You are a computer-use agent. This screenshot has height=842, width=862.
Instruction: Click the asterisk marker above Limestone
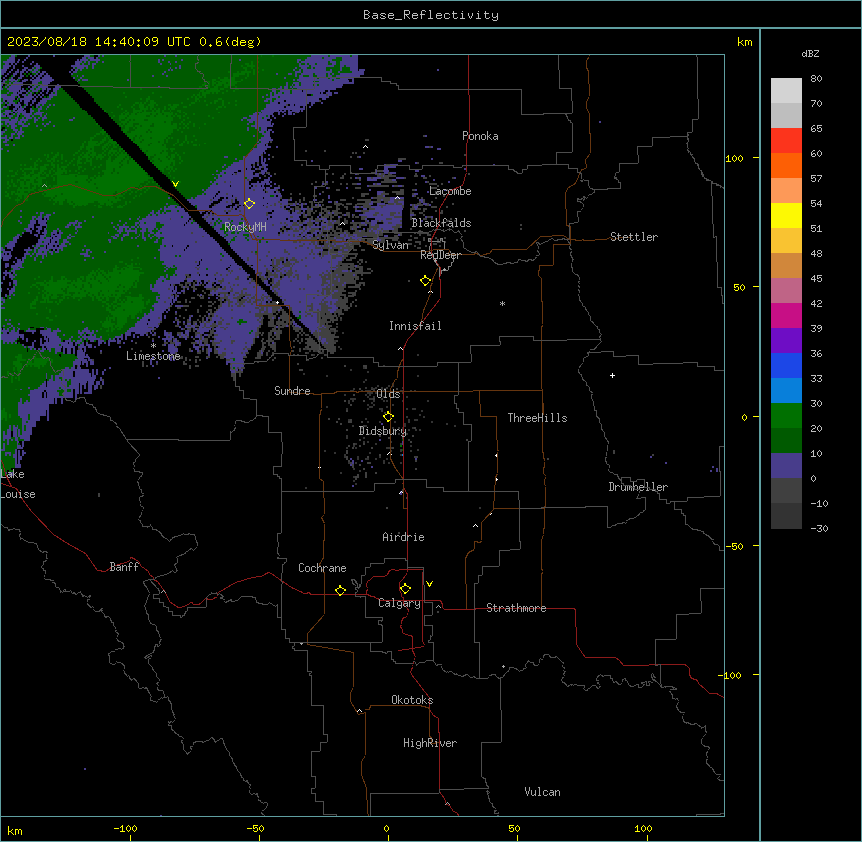[x=153, y=346]
